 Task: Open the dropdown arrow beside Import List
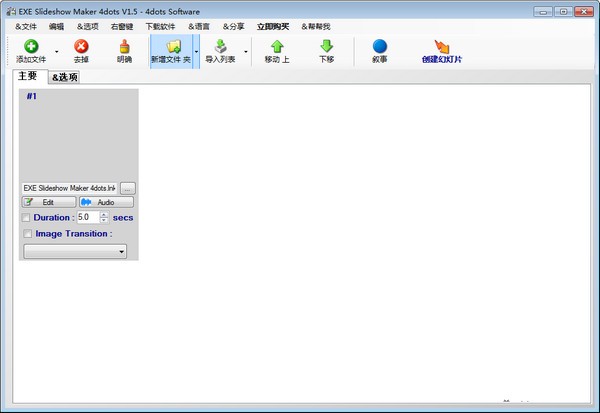click(x=246, y=51)
